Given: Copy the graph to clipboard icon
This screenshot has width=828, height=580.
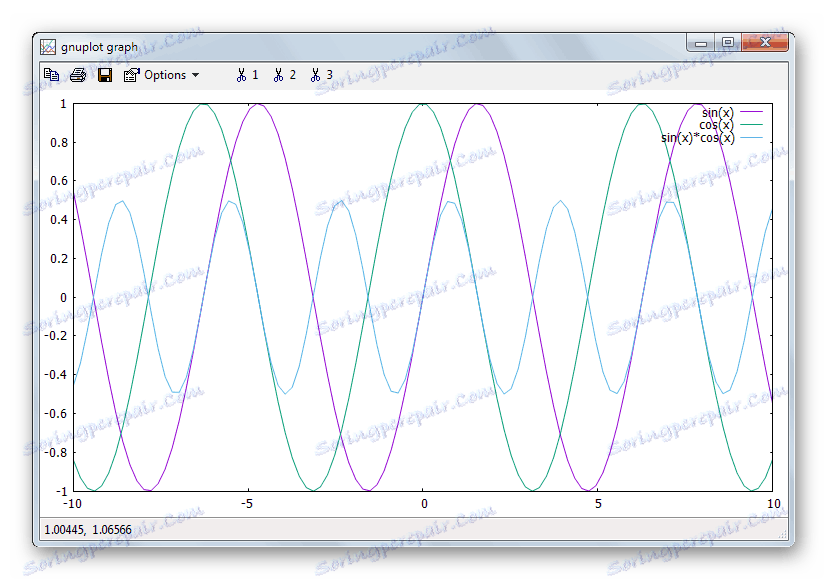Looking at the screenshot, I should pyautogui.click(x=51, y=75).
